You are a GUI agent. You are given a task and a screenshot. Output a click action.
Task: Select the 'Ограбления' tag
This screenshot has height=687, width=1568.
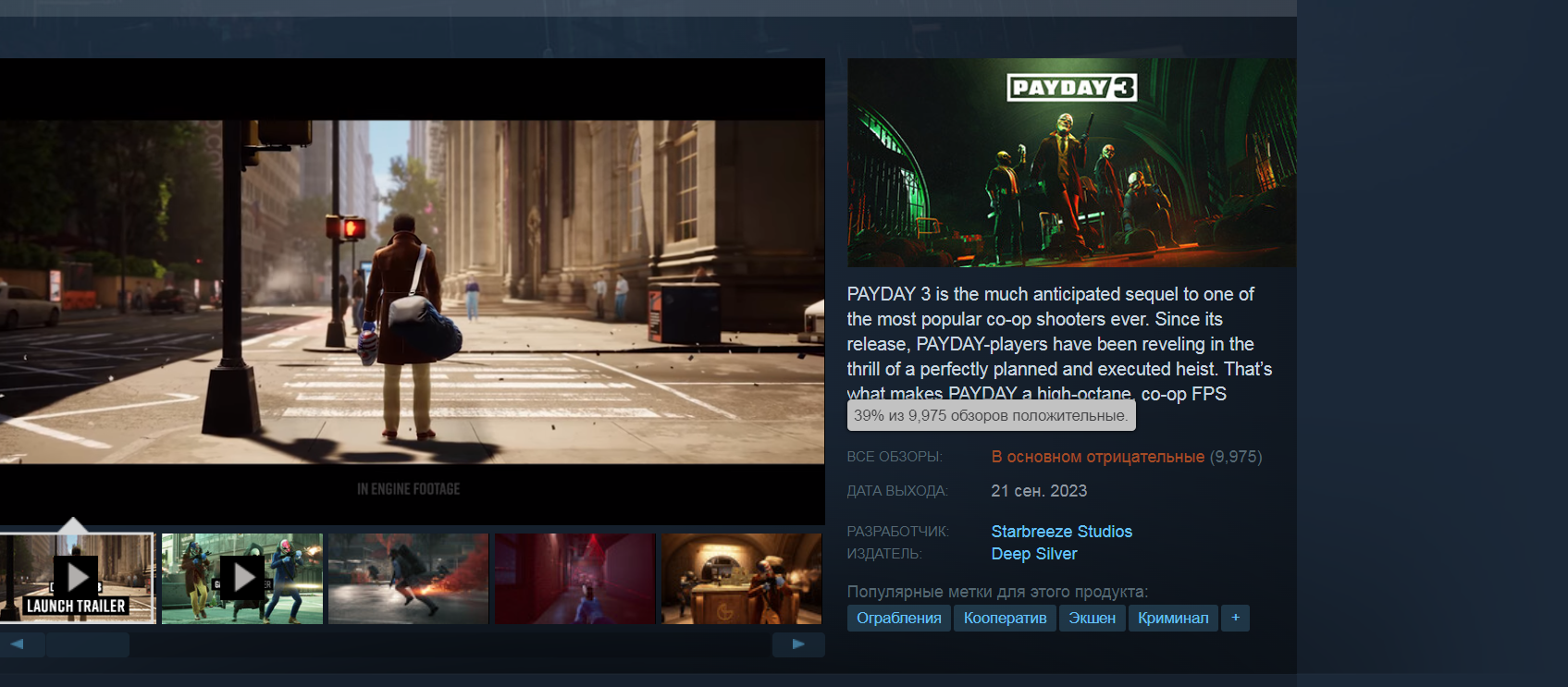898,618
